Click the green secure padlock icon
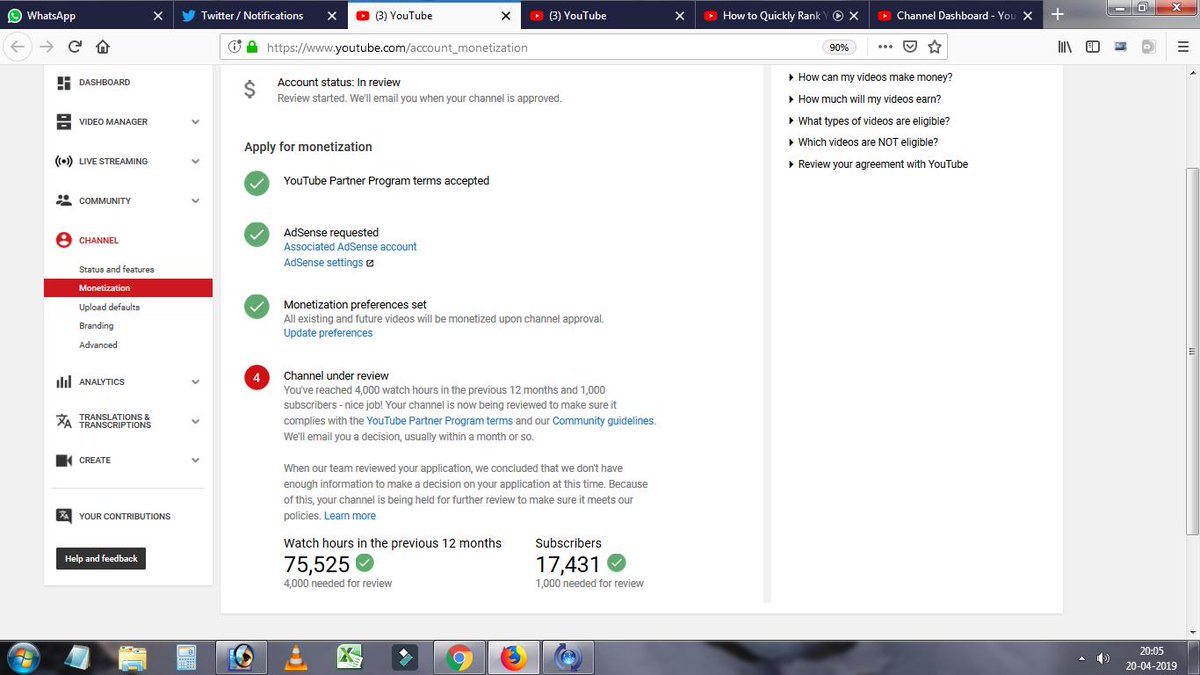The height and width of the screenshot is (675, 1200). coord(251,47)
